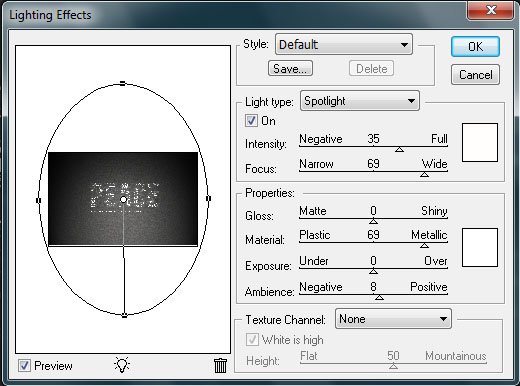Open the Light type Spotlight dropdown

(360, 101)
